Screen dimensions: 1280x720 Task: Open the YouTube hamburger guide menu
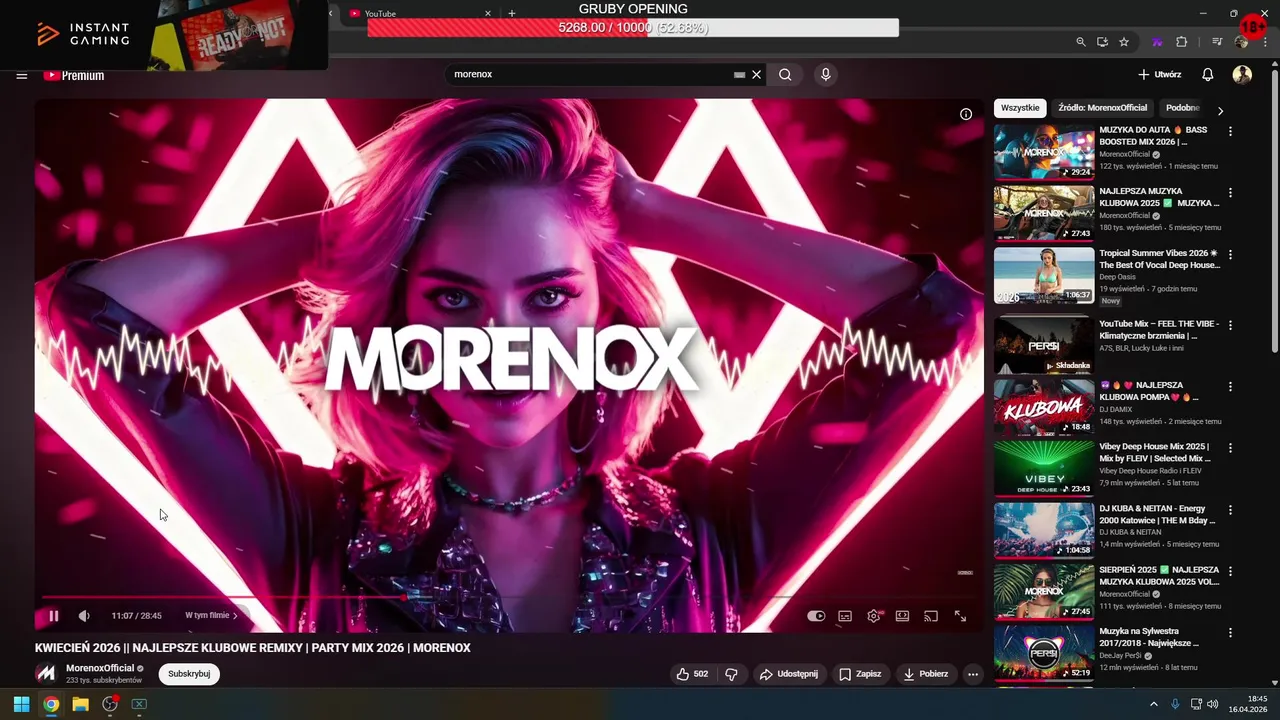point(21,75)
